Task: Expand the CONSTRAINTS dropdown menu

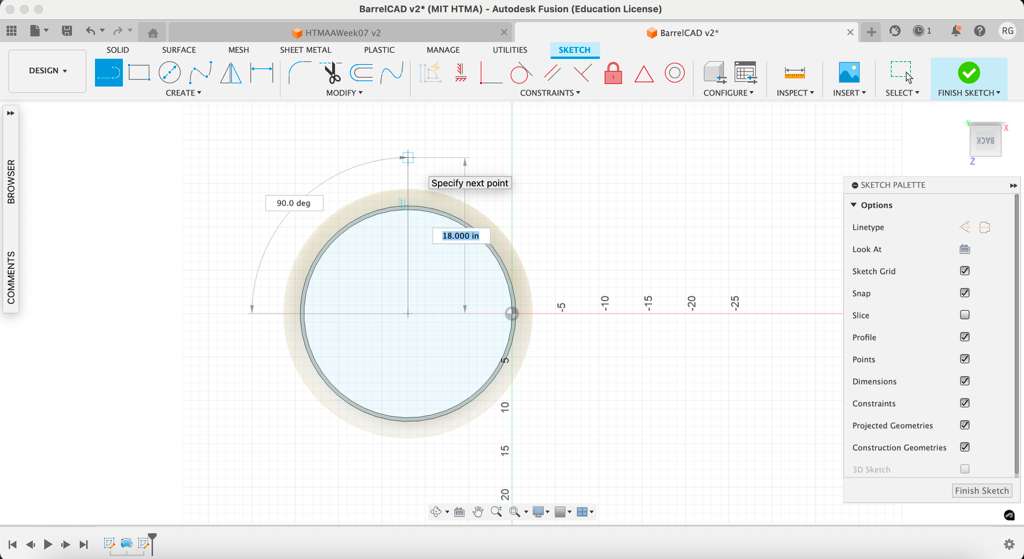Action: 549,93
